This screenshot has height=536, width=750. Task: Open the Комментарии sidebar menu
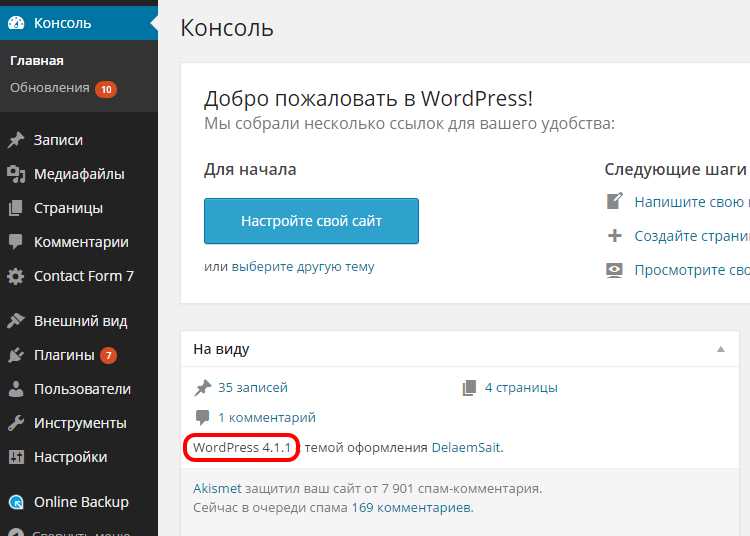tap(79, 242)
